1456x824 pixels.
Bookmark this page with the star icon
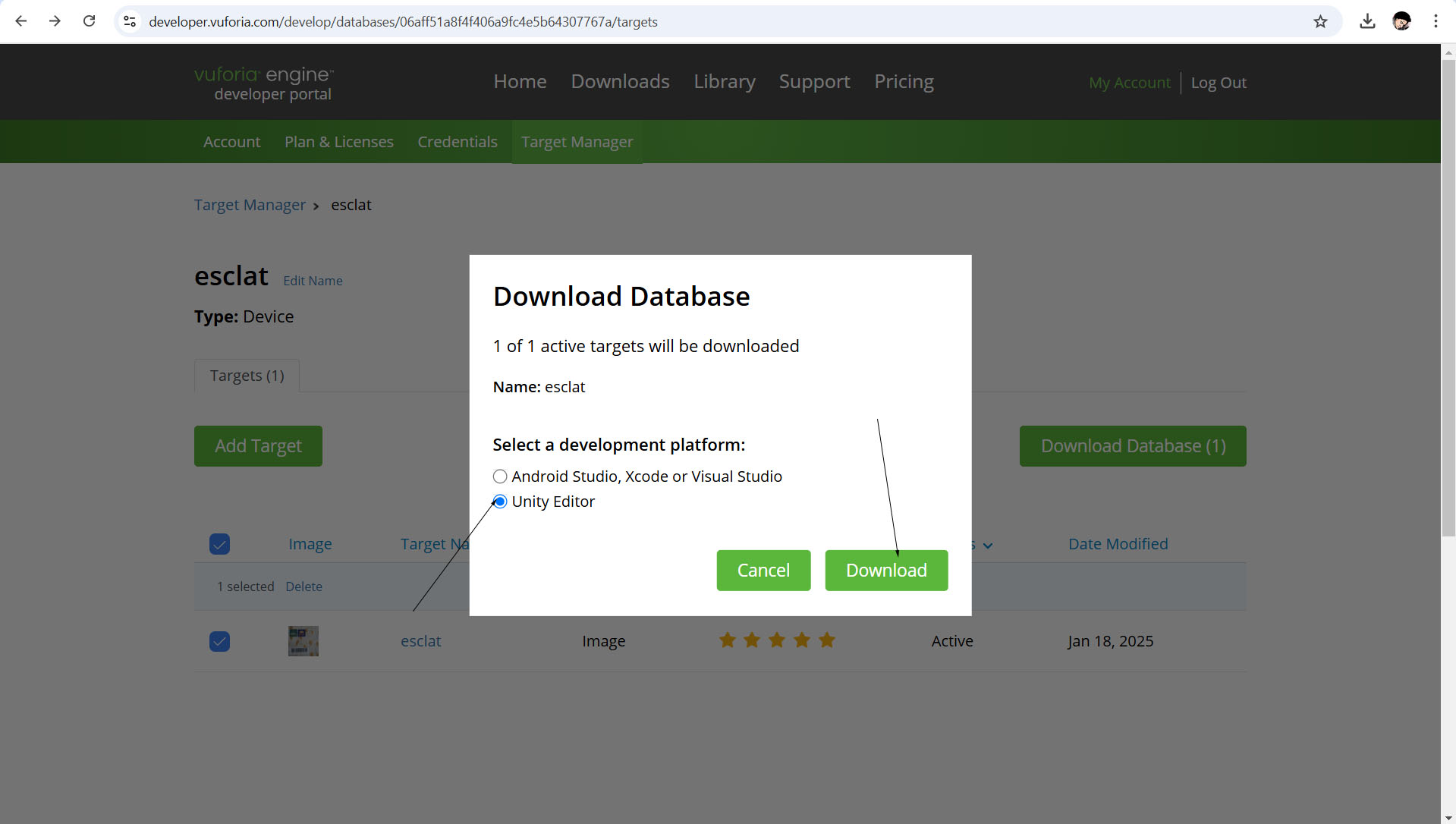(1320, 21)
